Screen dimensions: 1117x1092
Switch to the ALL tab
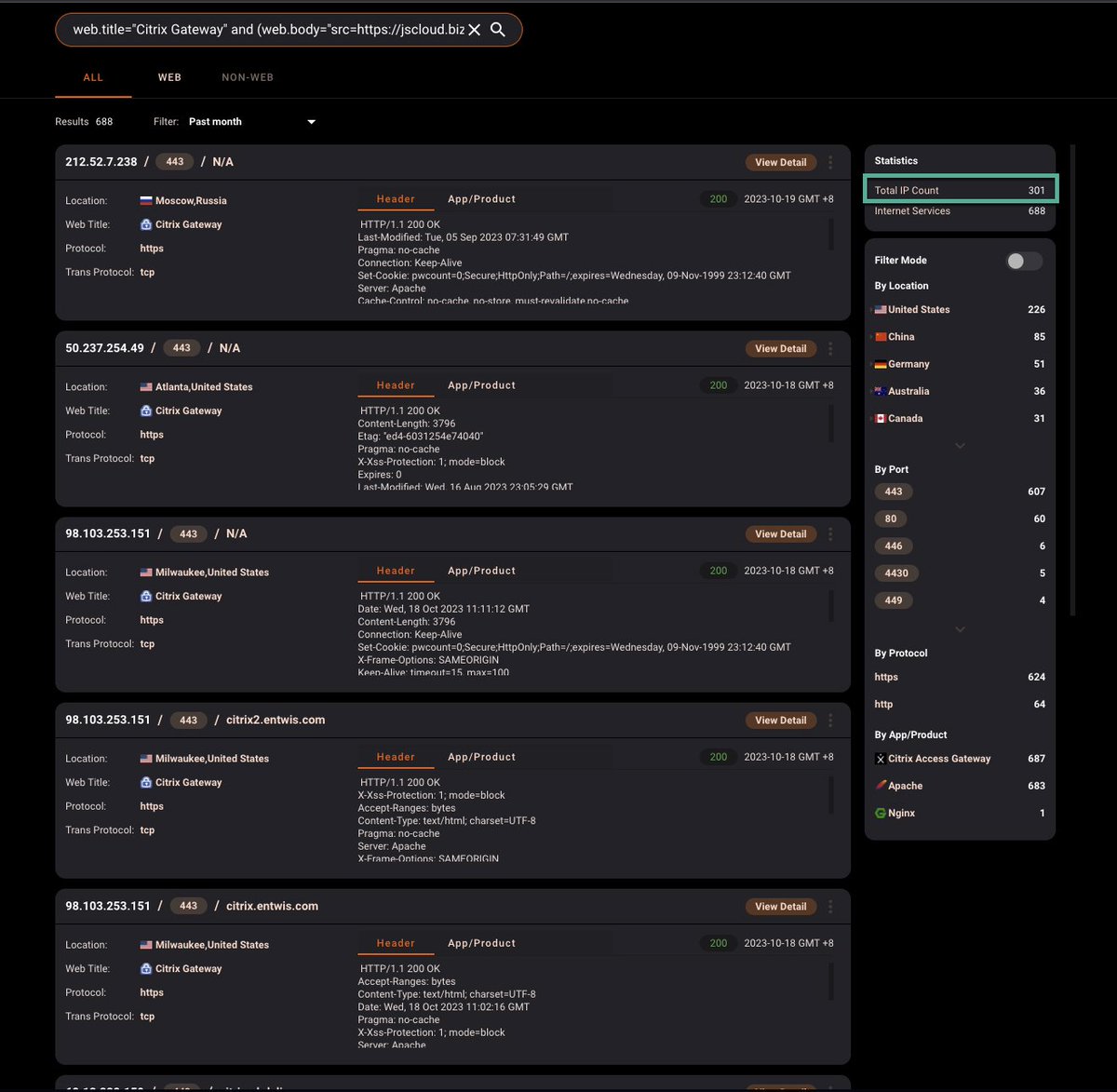click(93, 78)
